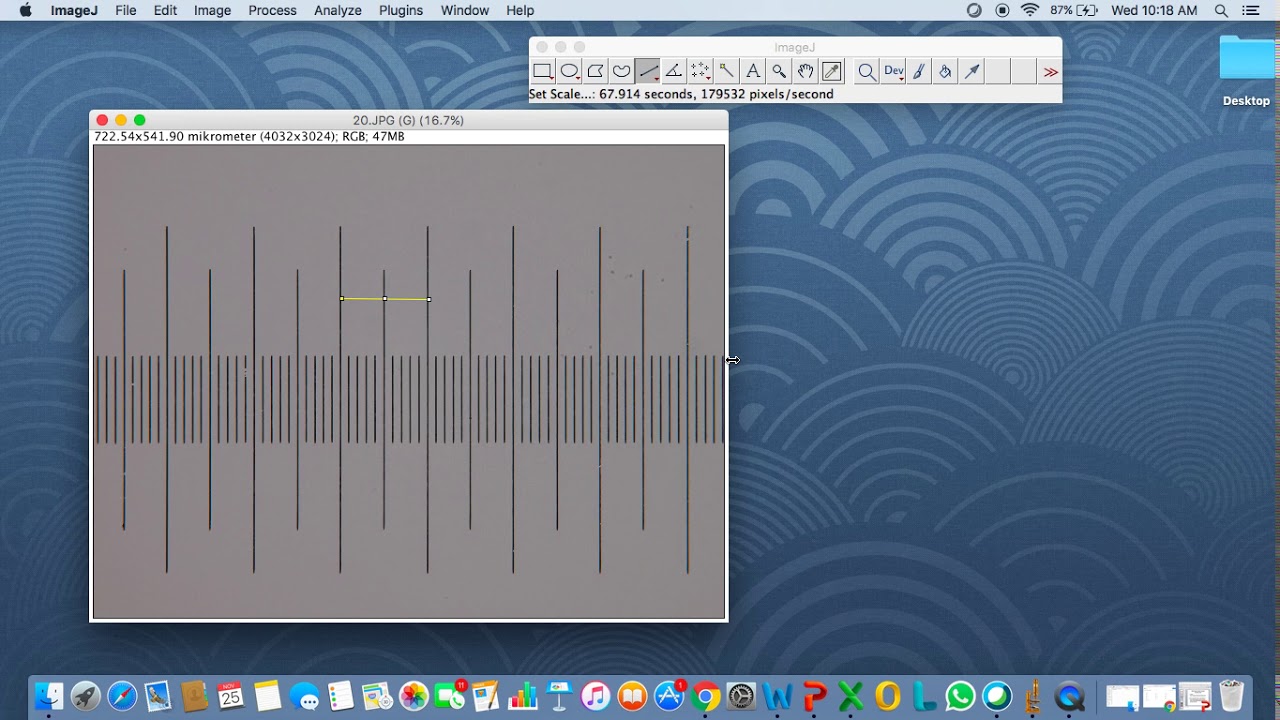This screenshot has height=720, width=1280.
Task: Select the Freehand selection tool
Action: point(621,71)
